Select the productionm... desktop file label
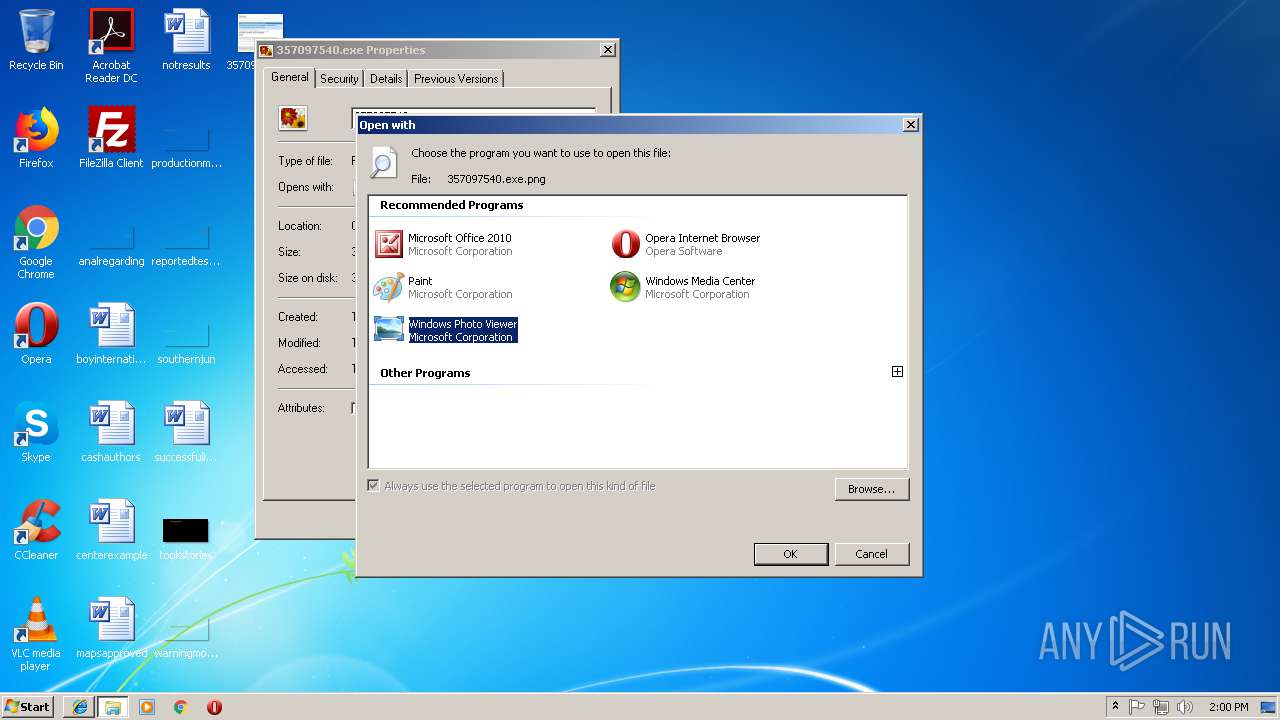Viewport: 1280px width, 720px height. click(x=186, y=163)
